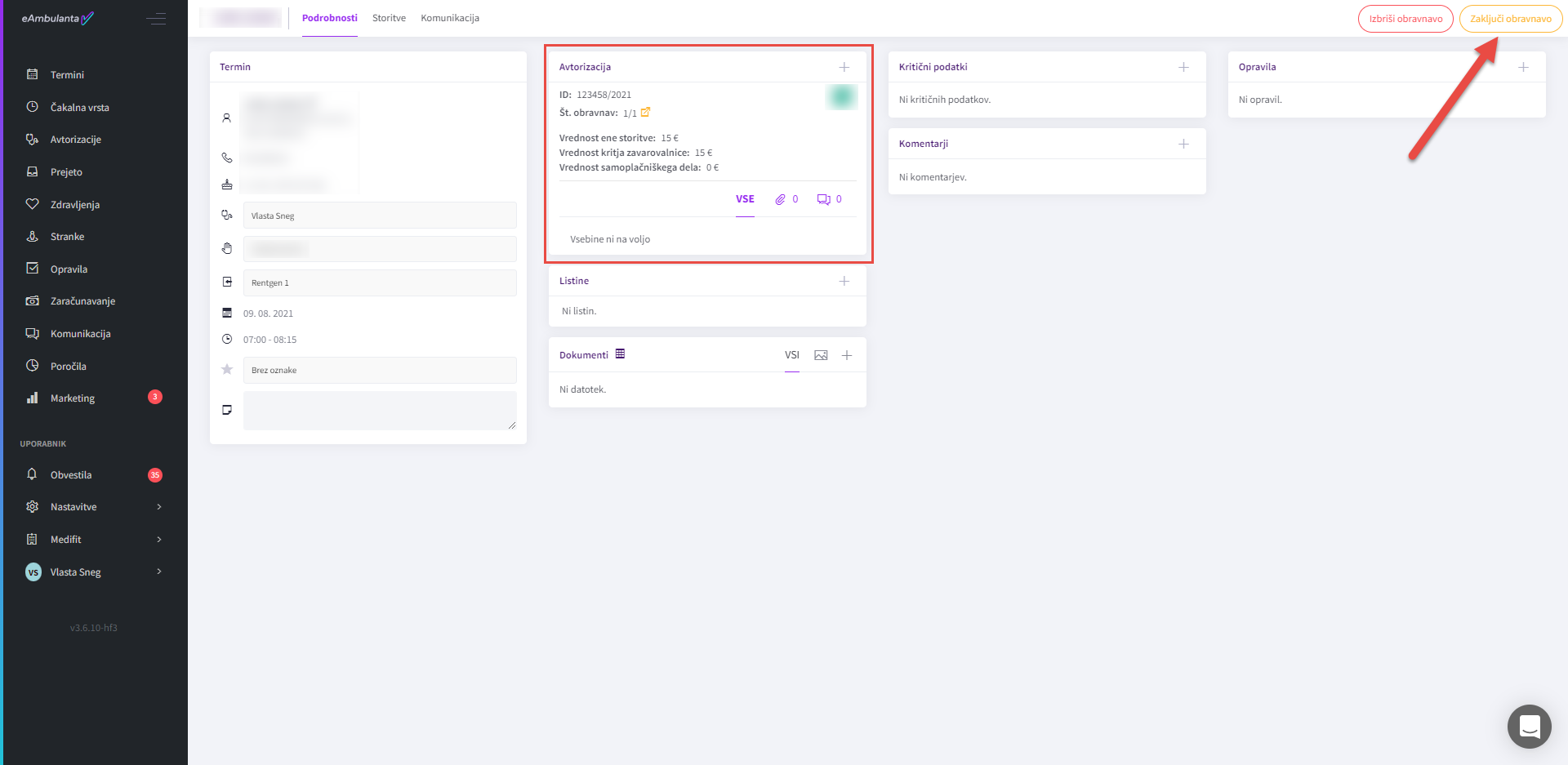
Task: Click the Zaključi obravnavo button
Action: point(1510,19)
